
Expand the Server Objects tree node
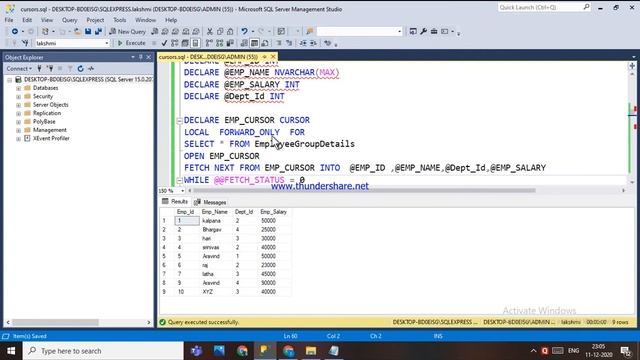pyautogui.click(x=18, y=105)
